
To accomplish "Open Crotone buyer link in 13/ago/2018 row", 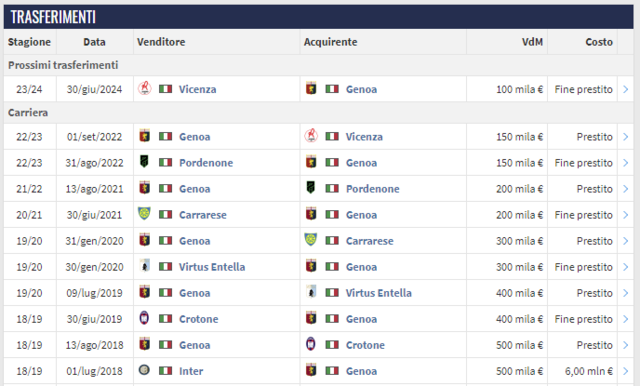I will pyautogui.click(x=365, y=345).
